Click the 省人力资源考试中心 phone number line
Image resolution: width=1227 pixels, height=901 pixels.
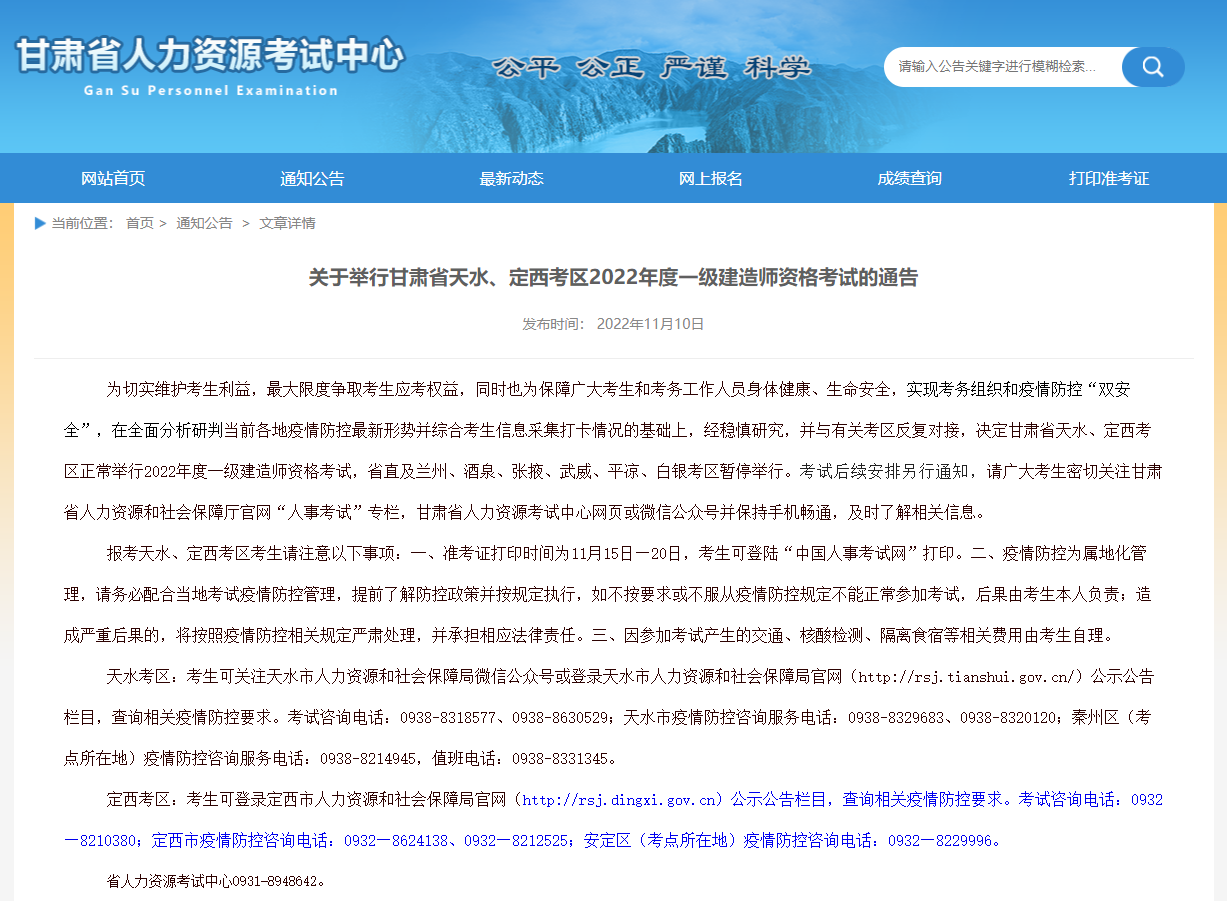(x=216, y=882)
